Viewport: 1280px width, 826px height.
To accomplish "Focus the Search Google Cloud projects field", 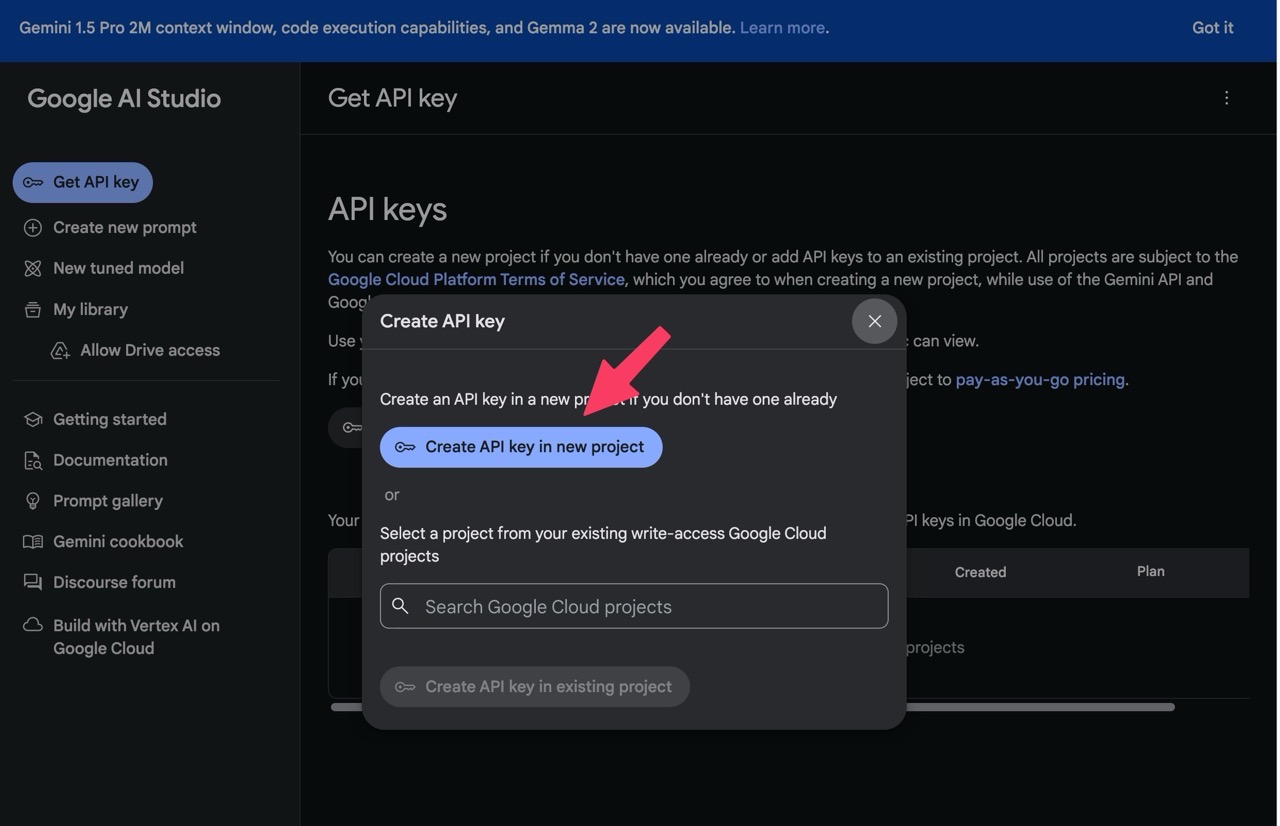I will click(634, 606).
